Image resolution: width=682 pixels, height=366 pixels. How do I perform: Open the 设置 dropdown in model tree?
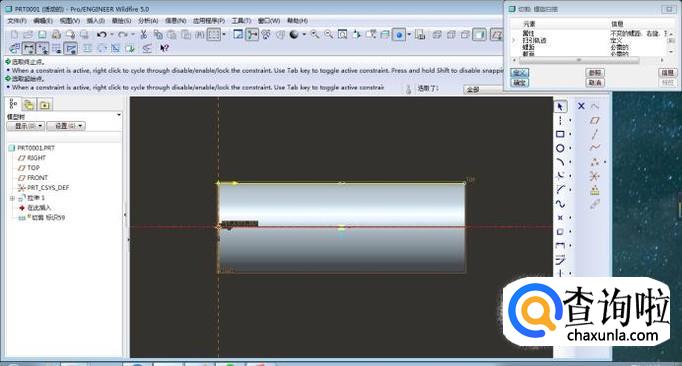(66, 126)
